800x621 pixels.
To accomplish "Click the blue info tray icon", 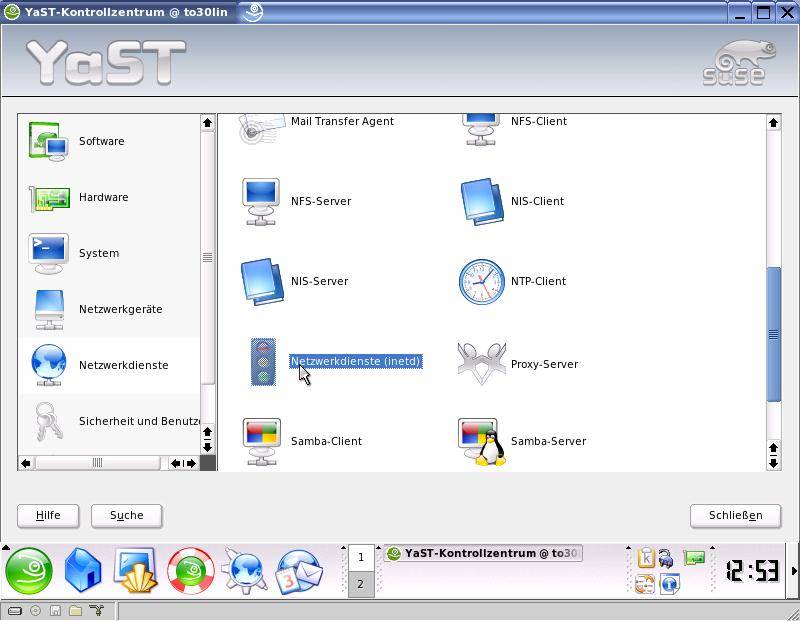I will tap(669, 584).
